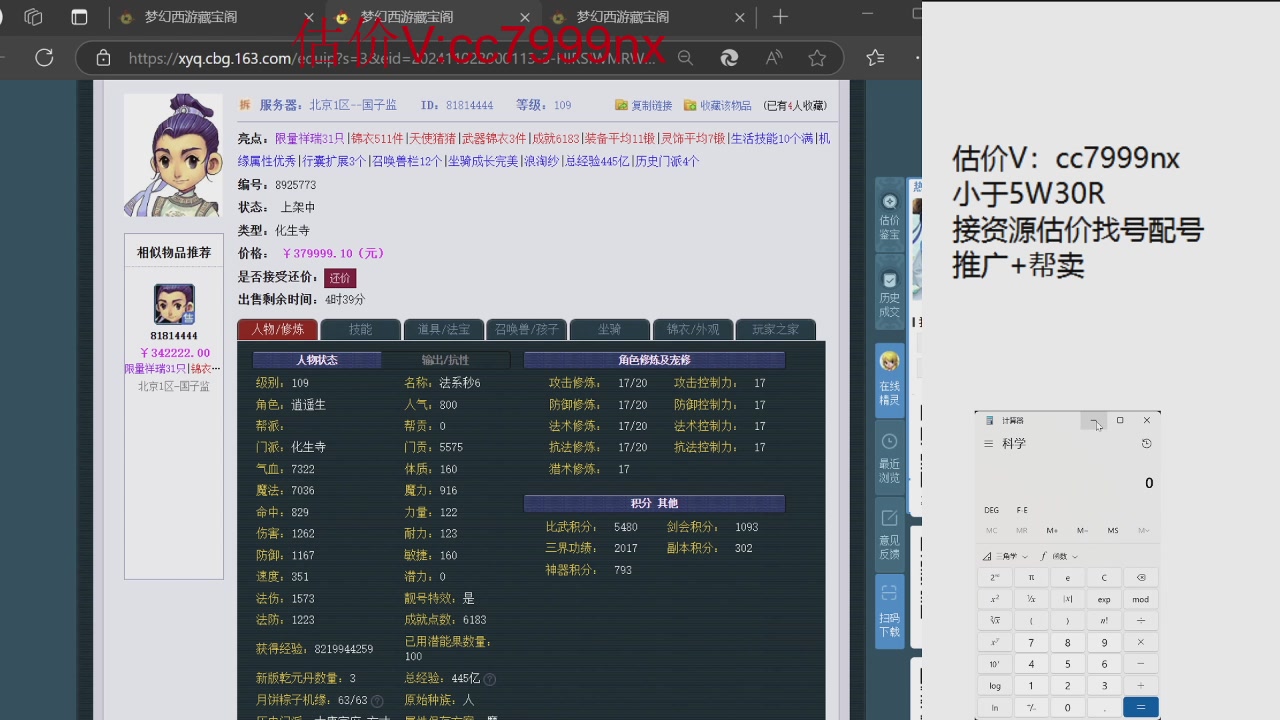1280x720 pixels.
Task: Click the 月饼粽子机缘 help question mark
Action: 377,701
